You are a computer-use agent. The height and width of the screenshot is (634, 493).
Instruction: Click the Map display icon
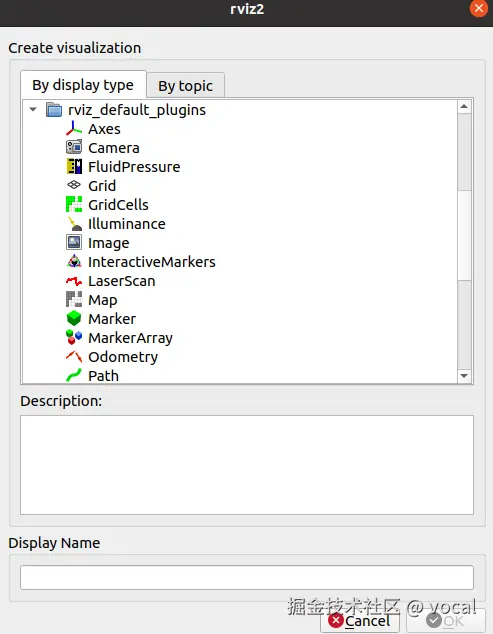[74, 300]
